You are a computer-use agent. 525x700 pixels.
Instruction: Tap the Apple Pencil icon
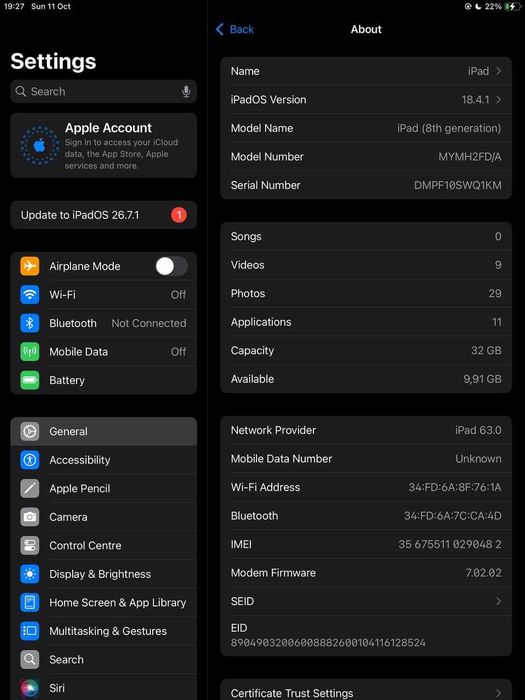click(x=30, y=488)
